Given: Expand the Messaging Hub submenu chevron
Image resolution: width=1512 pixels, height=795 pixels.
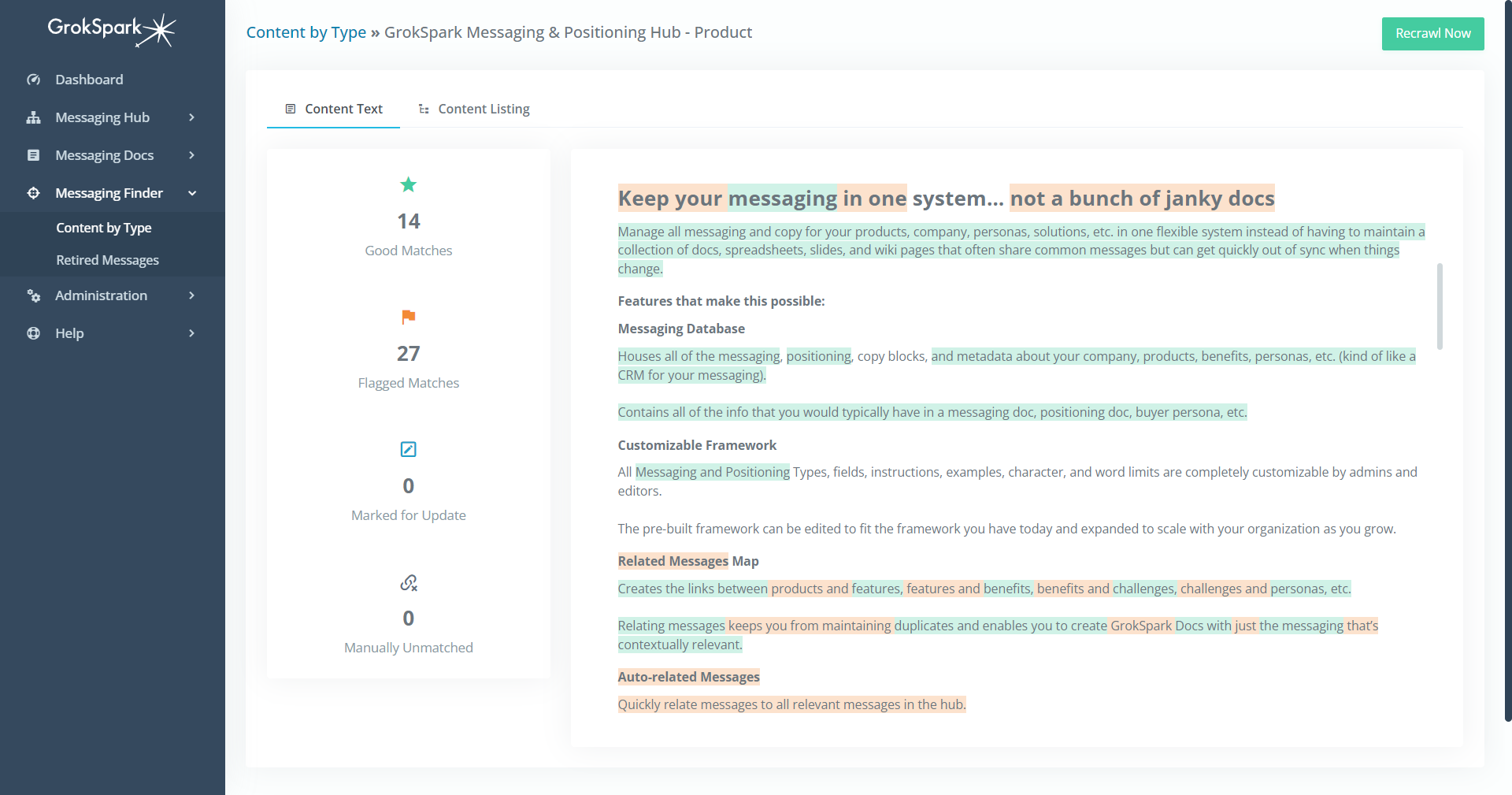Looking at the screenshot, I should [x=191, y=117].
